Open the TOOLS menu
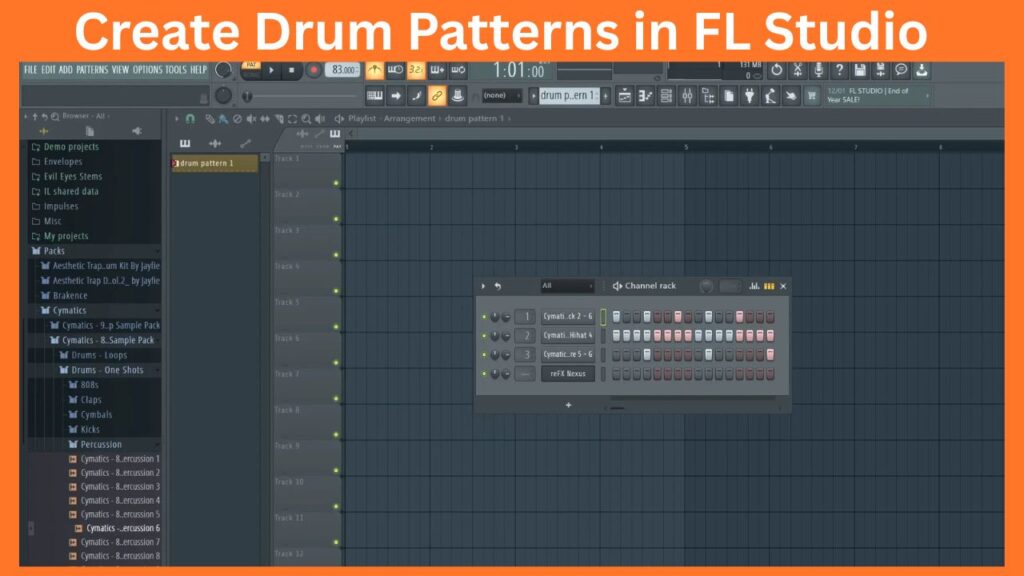The image size is (1024, 576). (x=176, y=70)
